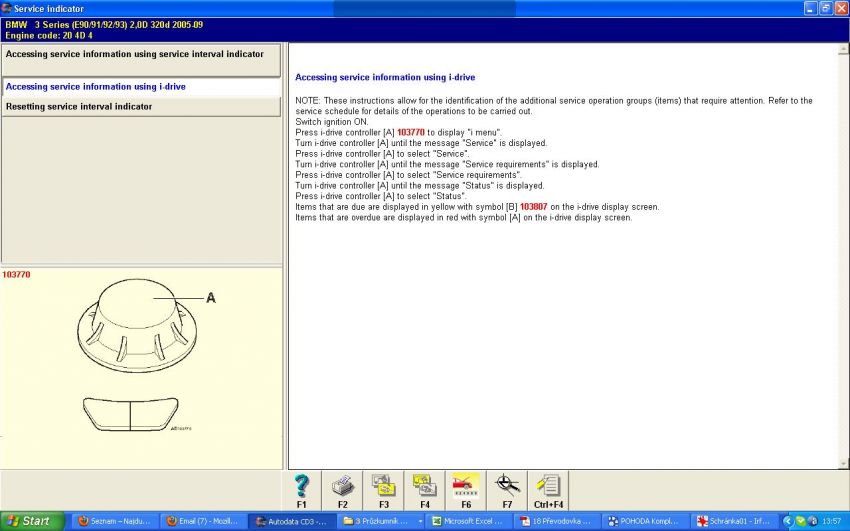Click the green tray icon beside the tray arrow
850x531 pixels.
(800, 521)
